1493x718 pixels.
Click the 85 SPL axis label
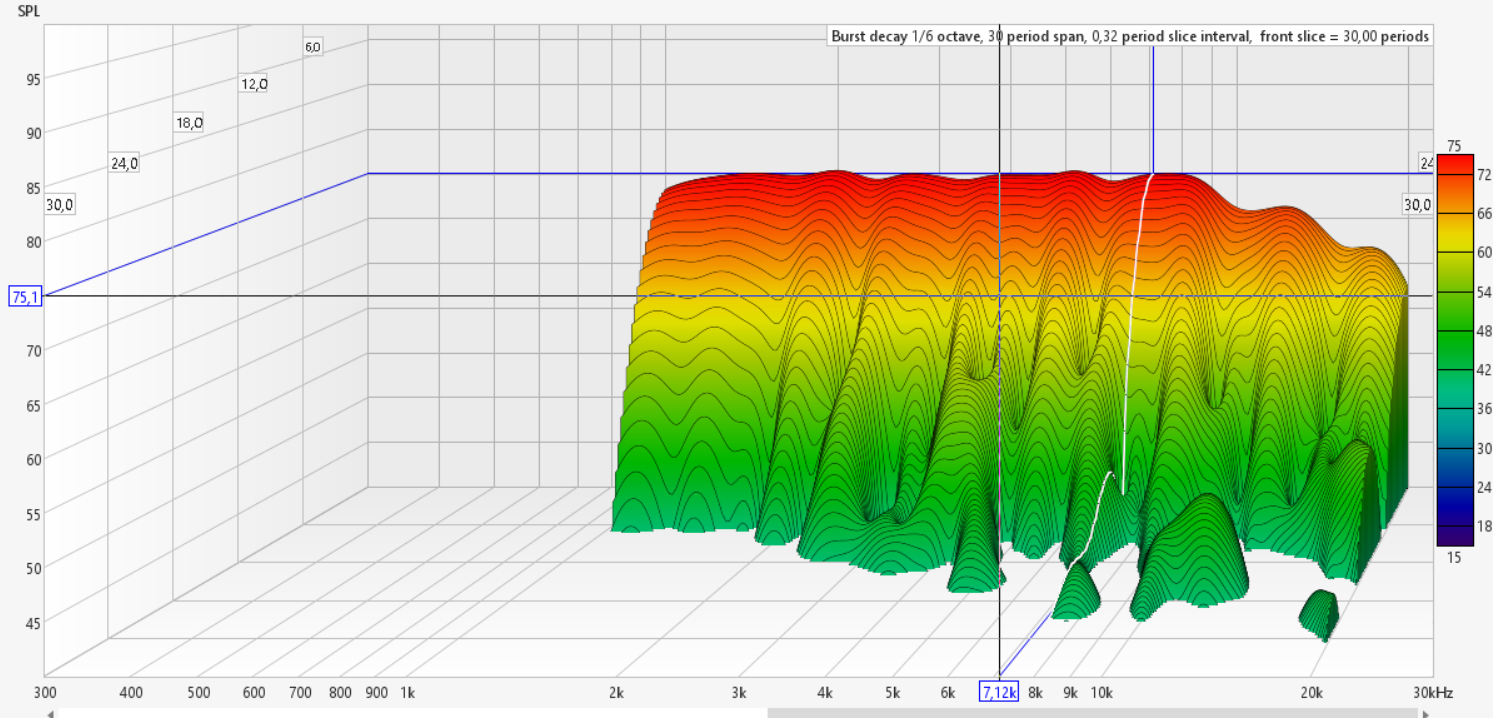tap(35, 188)
